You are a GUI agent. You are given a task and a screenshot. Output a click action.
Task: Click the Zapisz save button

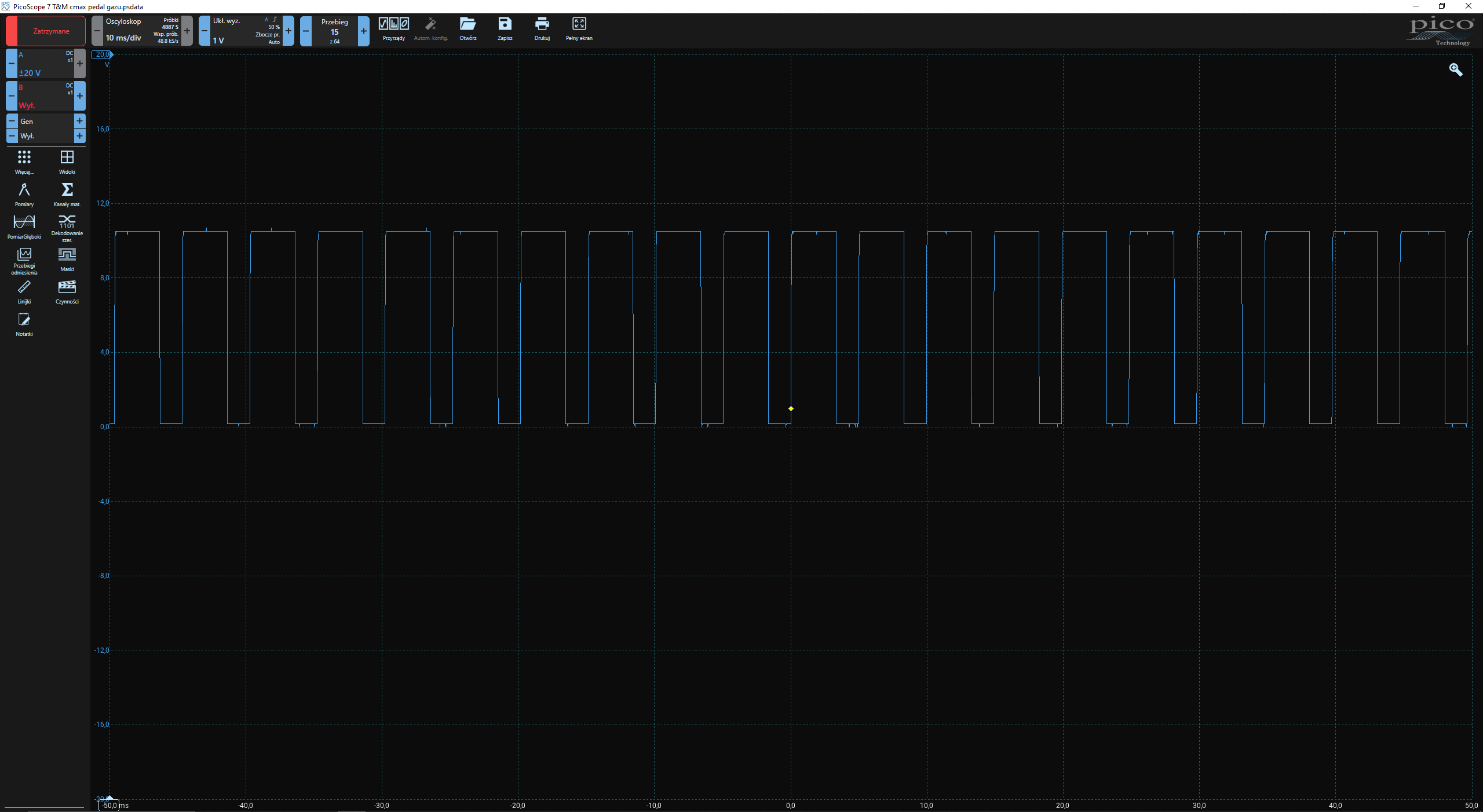pyautogui.click(x=505, y=29)
